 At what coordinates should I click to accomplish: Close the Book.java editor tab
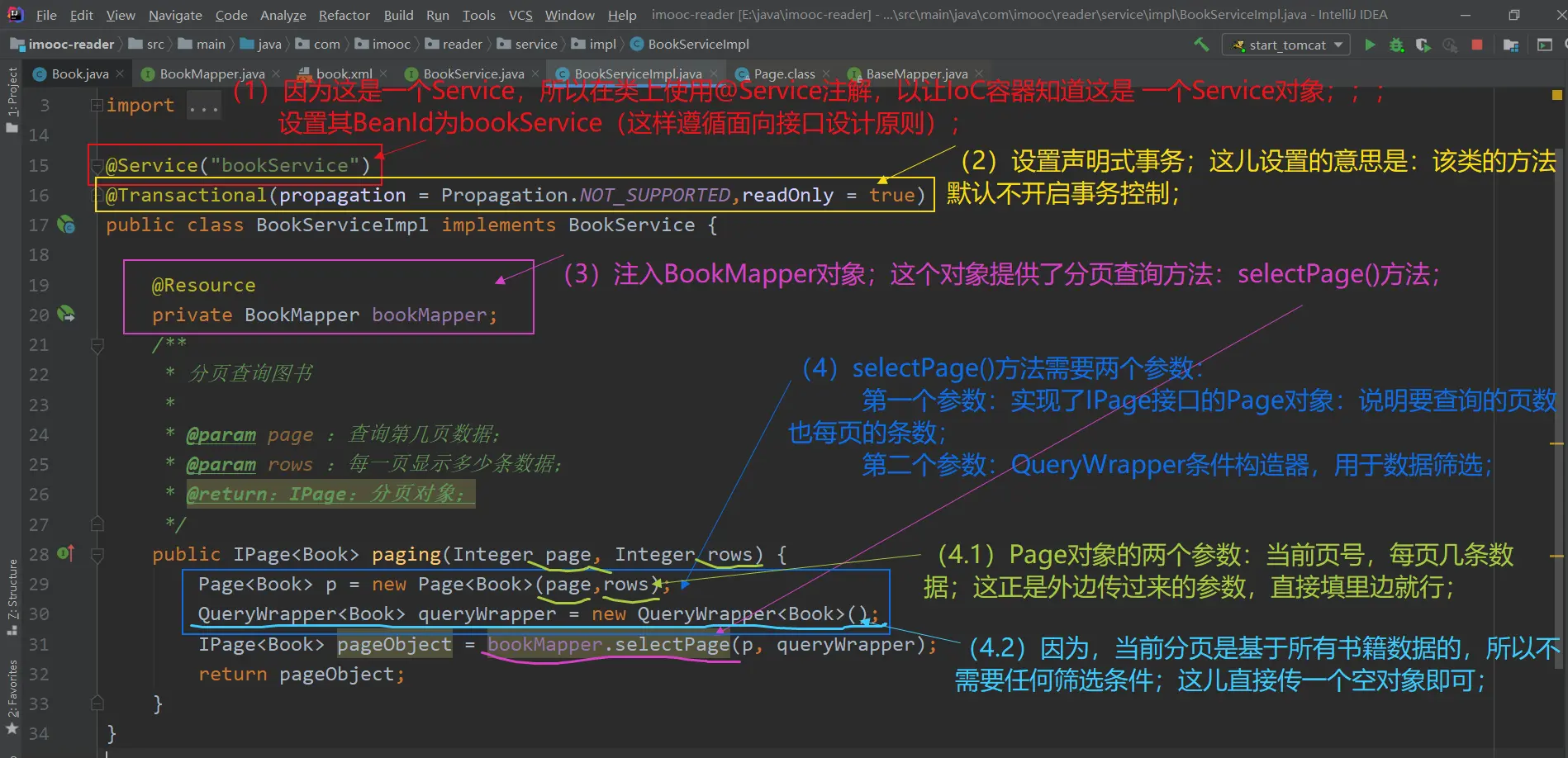tap(120, 74)
